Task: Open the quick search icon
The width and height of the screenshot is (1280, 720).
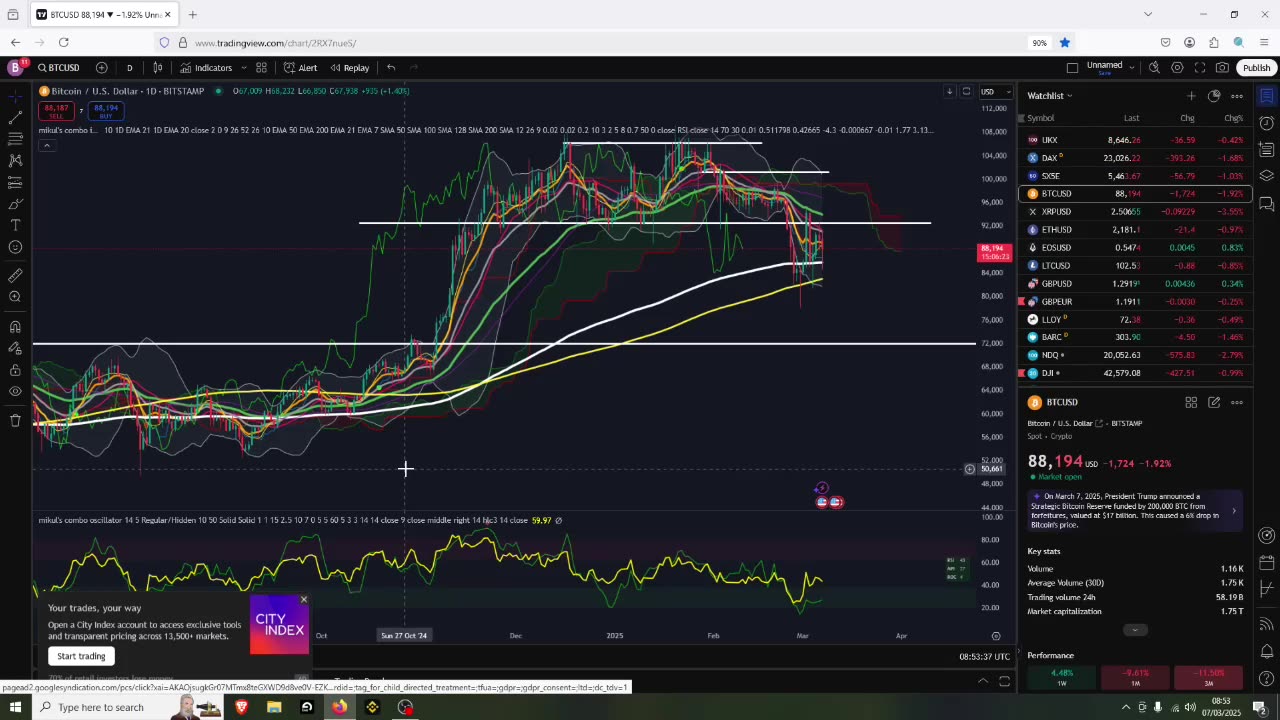Action: point(1154,68)
